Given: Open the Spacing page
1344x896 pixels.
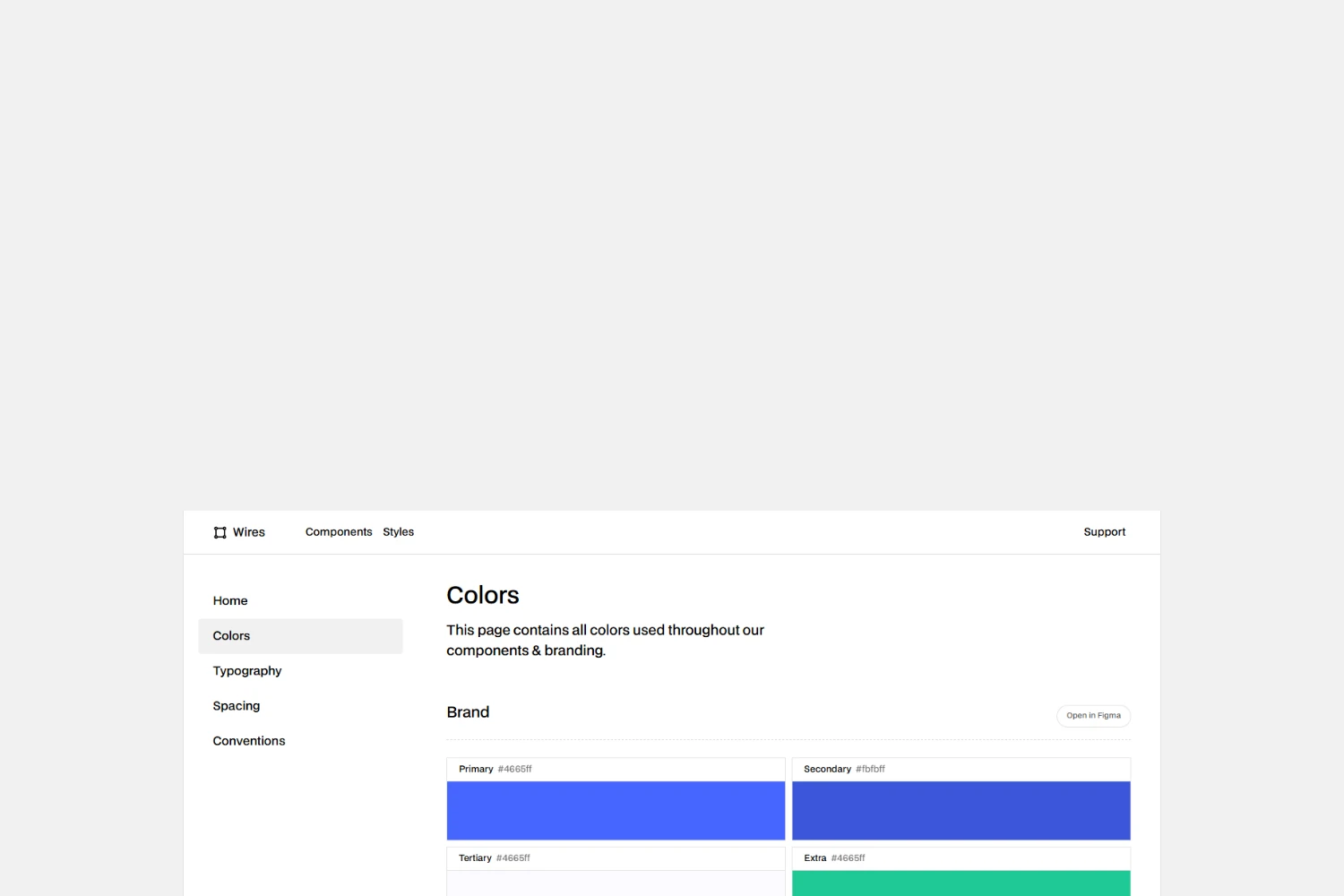Looking at the screenshot, I should (x=236, y=705).
